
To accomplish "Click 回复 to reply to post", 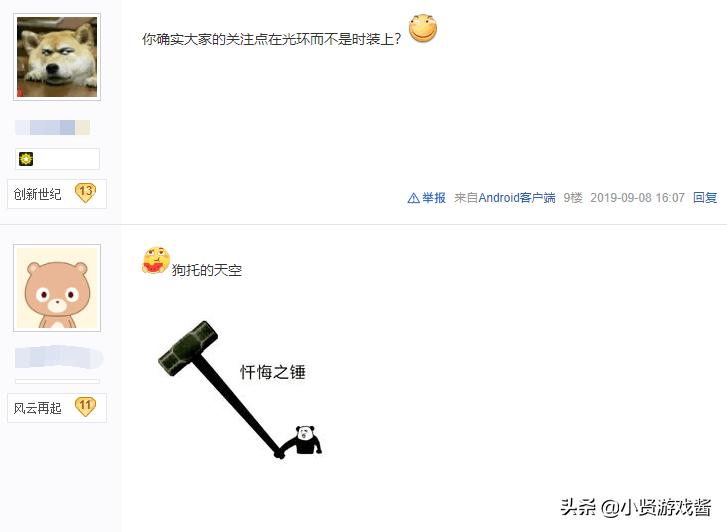I will click(x=705, y=198).
